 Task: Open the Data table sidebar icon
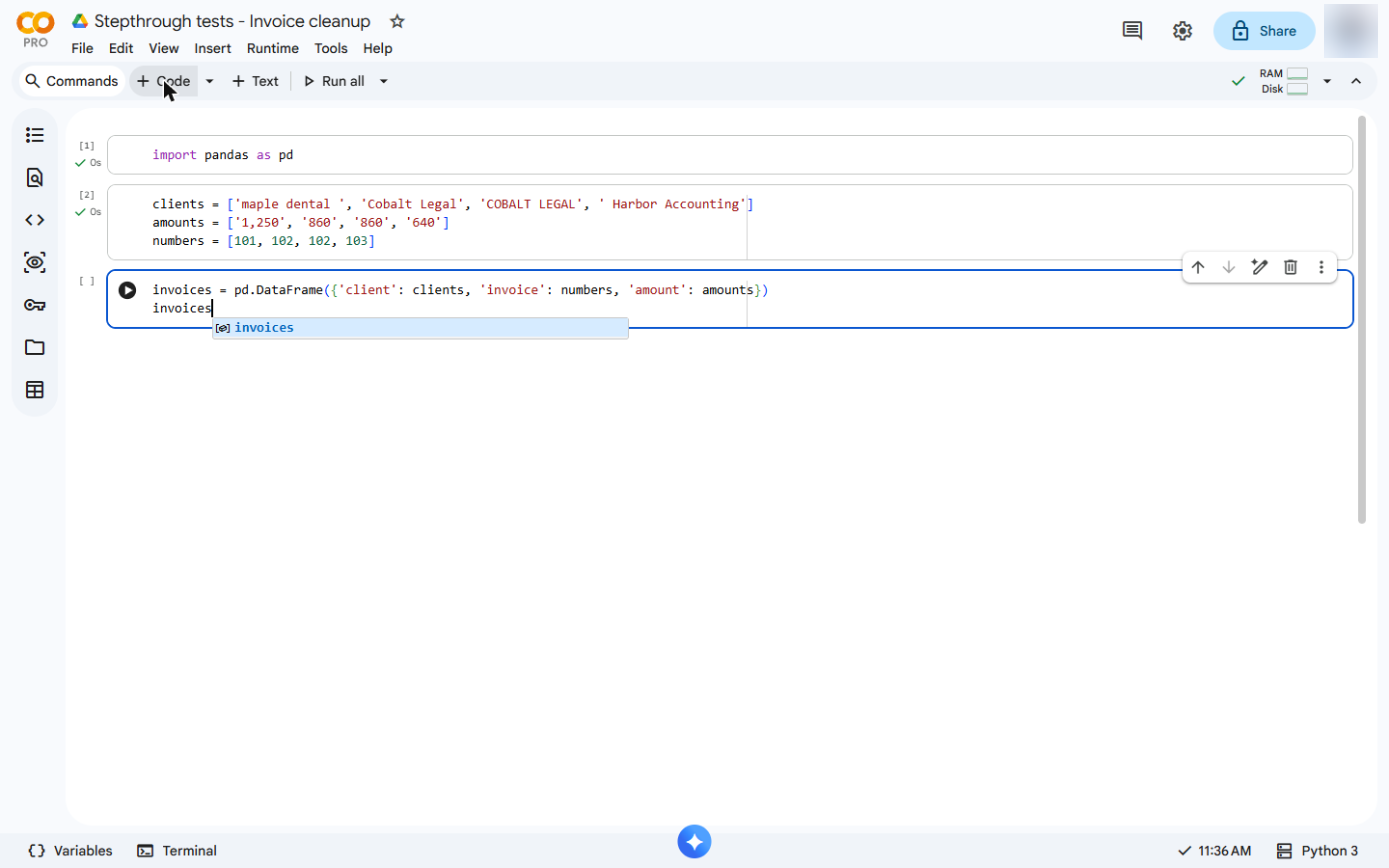click(35, 390)
